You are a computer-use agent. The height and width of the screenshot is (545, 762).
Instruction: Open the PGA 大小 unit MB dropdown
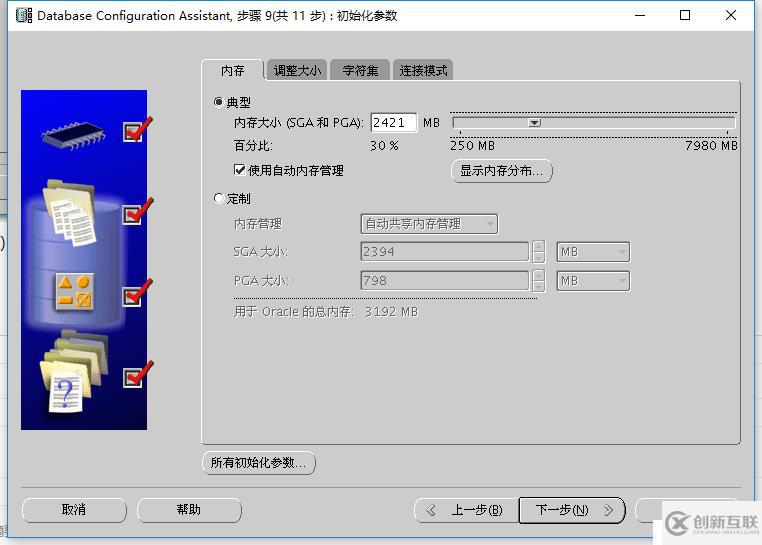pos(593,281)
